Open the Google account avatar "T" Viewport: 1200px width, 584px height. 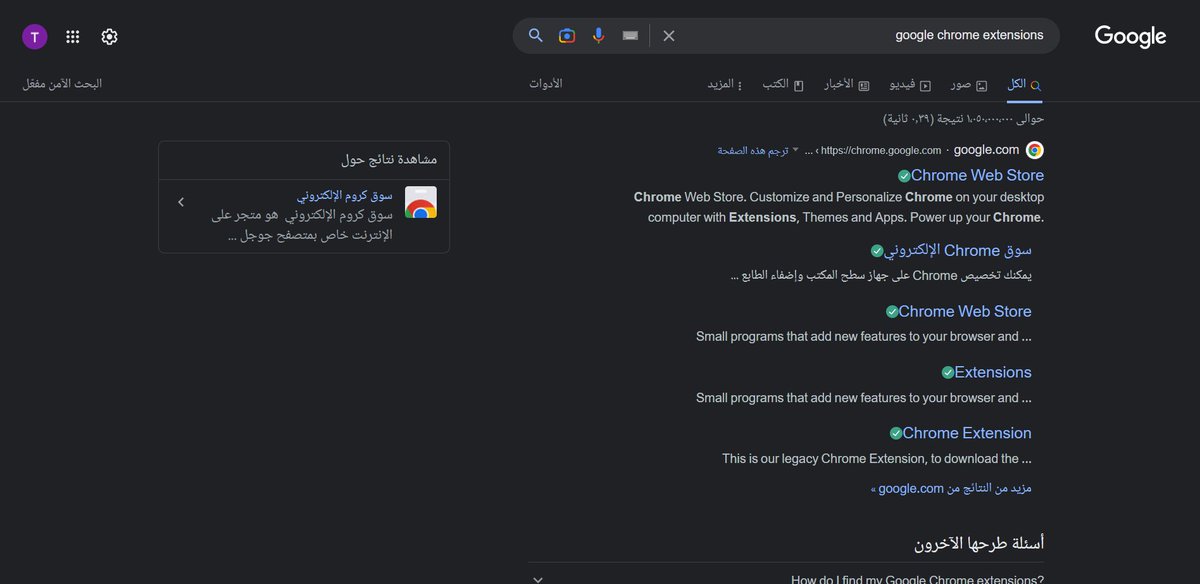(34, 37)
